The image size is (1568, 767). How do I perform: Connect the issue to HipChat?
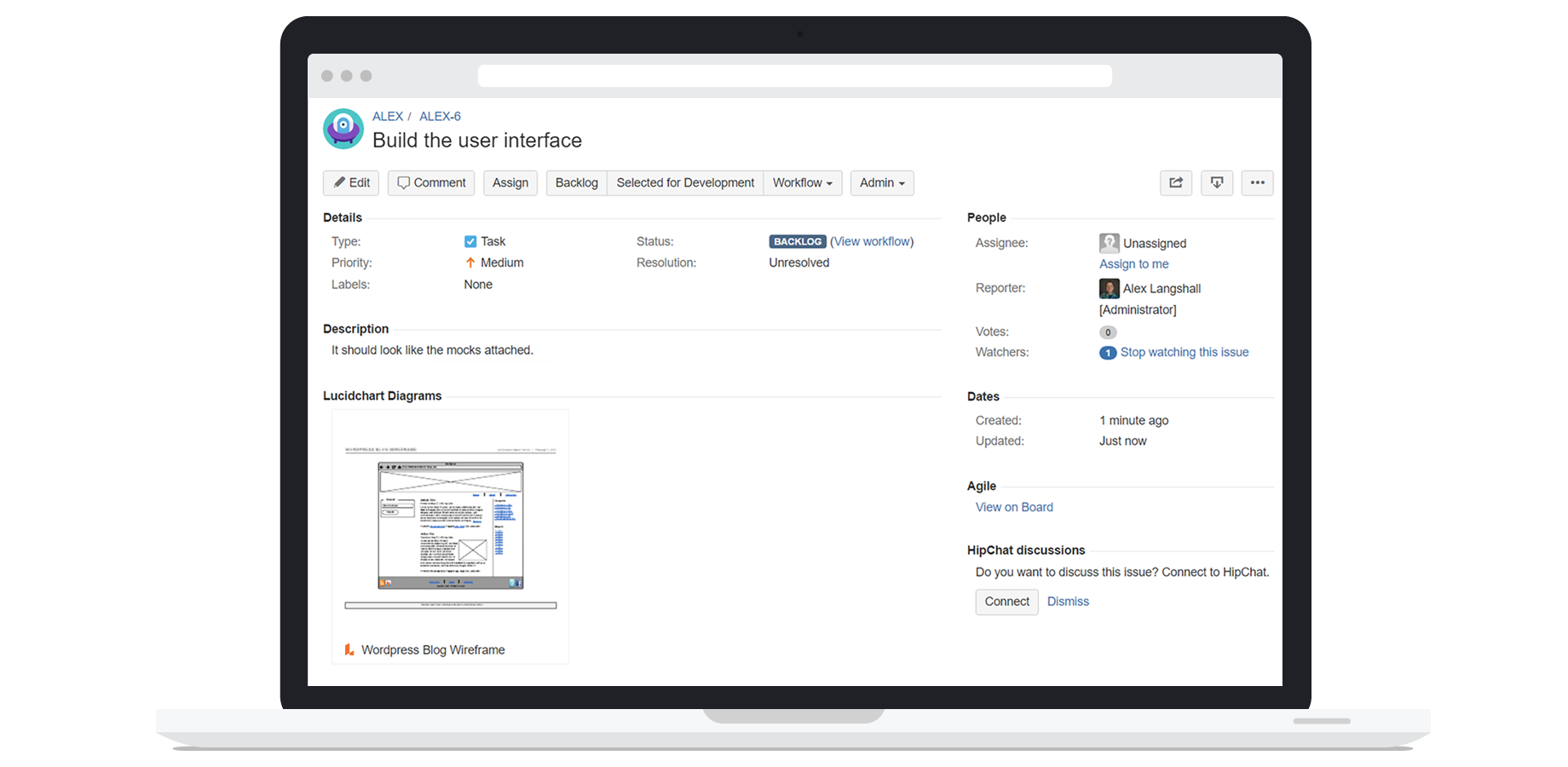[1007, 602]
